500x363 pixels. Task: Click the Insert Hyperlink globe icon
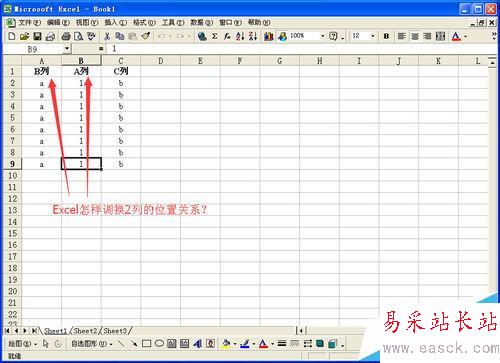202,36
